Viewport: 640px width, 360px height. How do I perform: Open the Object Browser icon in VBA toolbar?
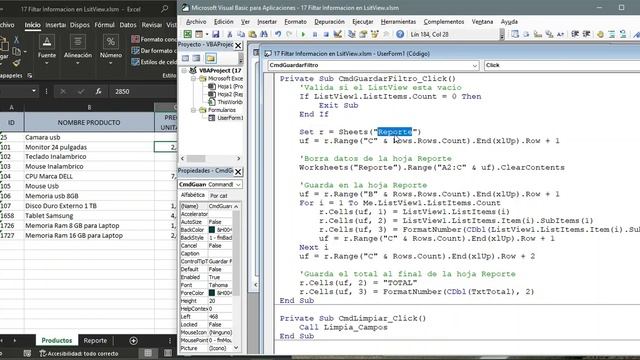[x=374, y=34]
